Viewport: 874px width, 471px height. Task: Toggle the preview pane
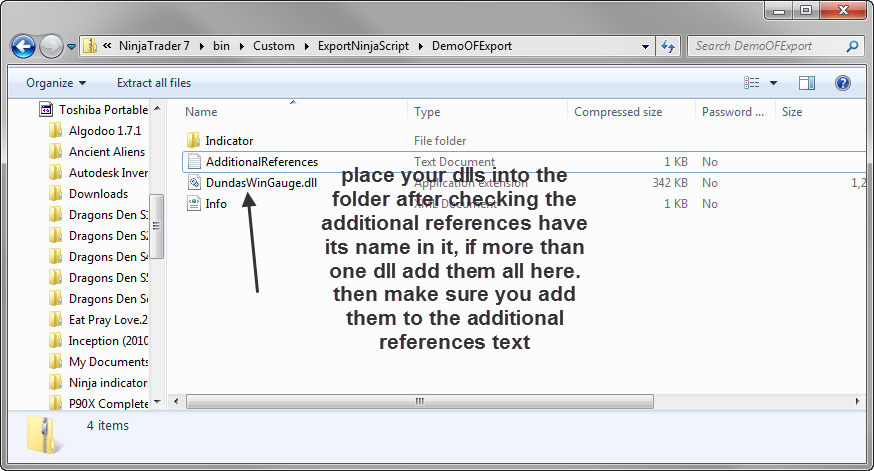tap(807, 83)
